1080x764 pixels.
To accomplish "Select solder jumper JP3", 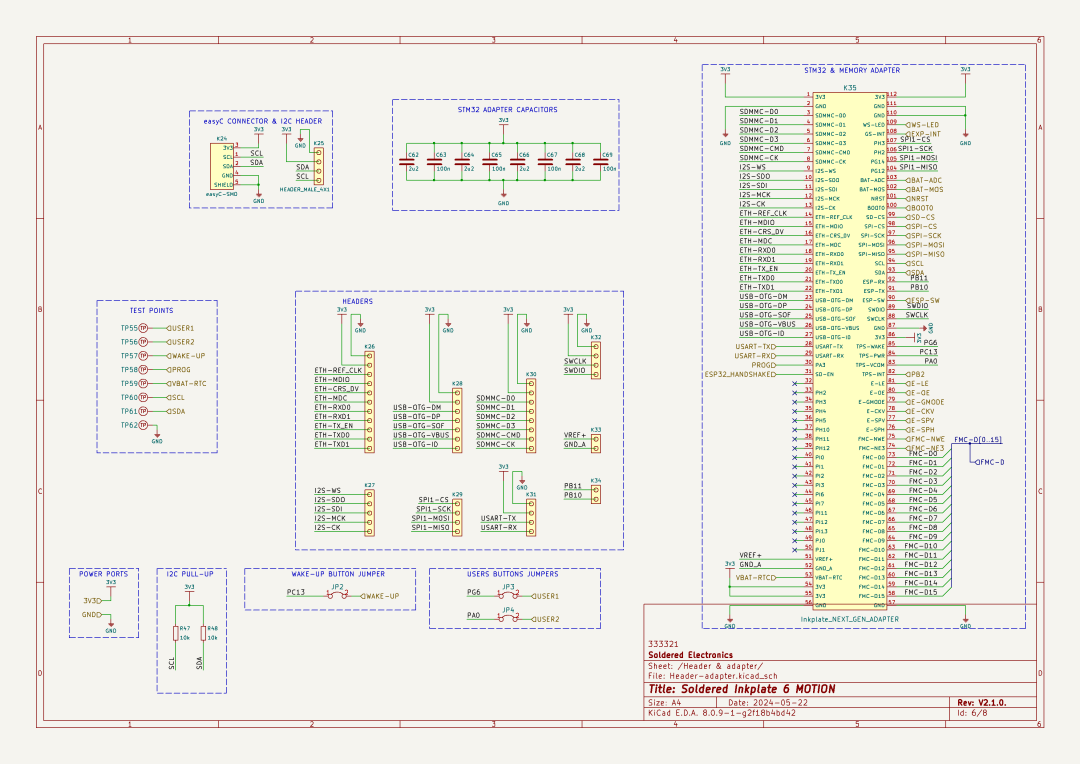I will pyautogui.click(x=508, y=595).
